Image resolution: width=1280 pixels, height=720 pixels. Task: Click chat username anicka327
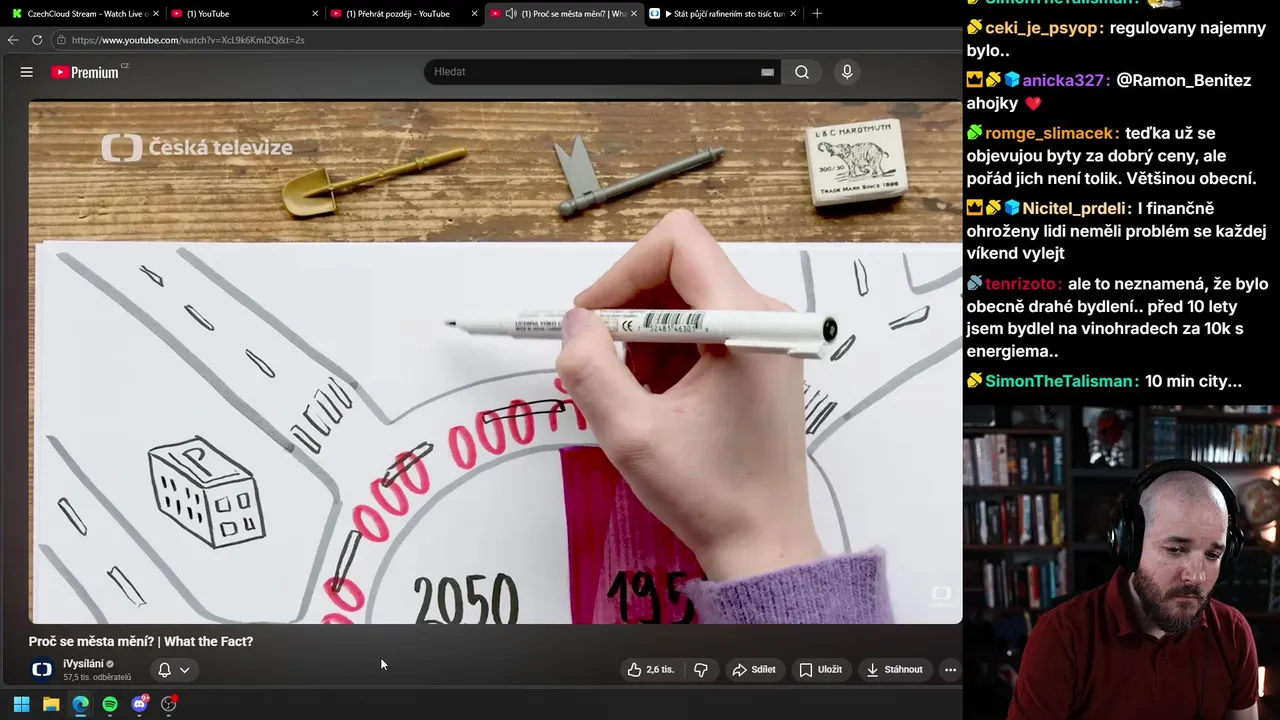(x=1065, y=81)
